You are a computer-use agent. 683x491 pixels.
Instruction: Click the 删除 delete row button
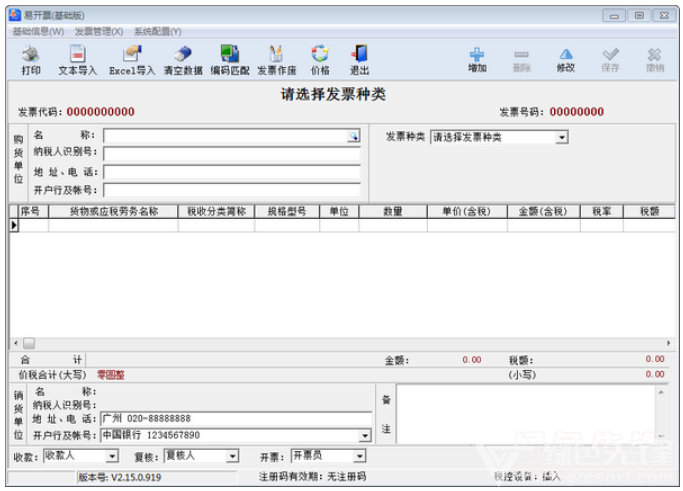click(x=521, y=60)
